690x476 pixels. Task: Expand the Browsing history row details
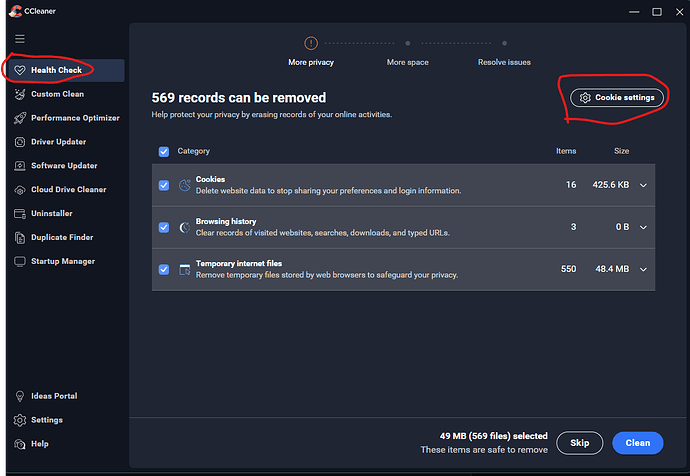click(643, 227)
